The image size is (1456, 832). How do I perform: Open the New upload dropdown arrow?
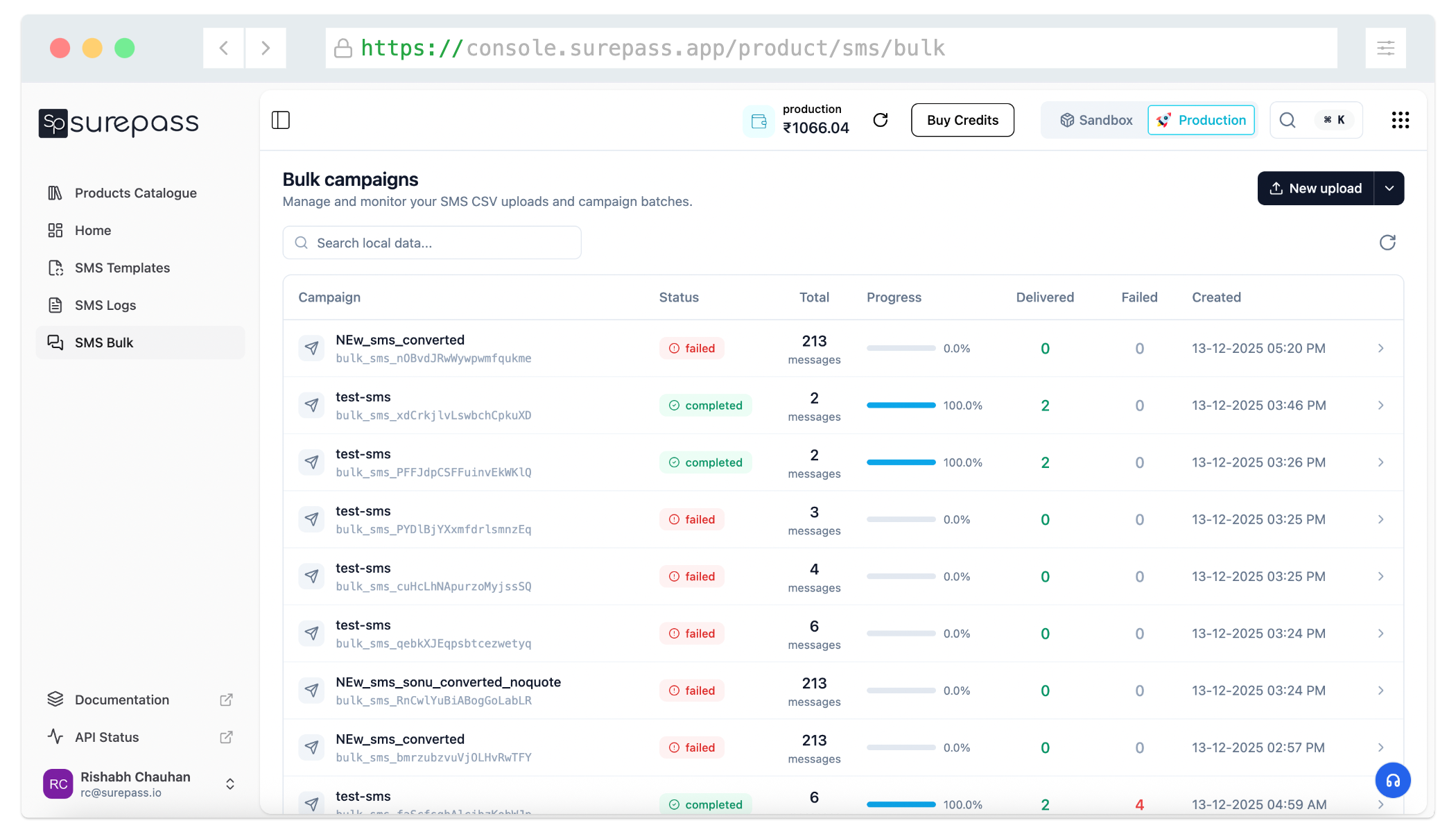point(1389,188)
